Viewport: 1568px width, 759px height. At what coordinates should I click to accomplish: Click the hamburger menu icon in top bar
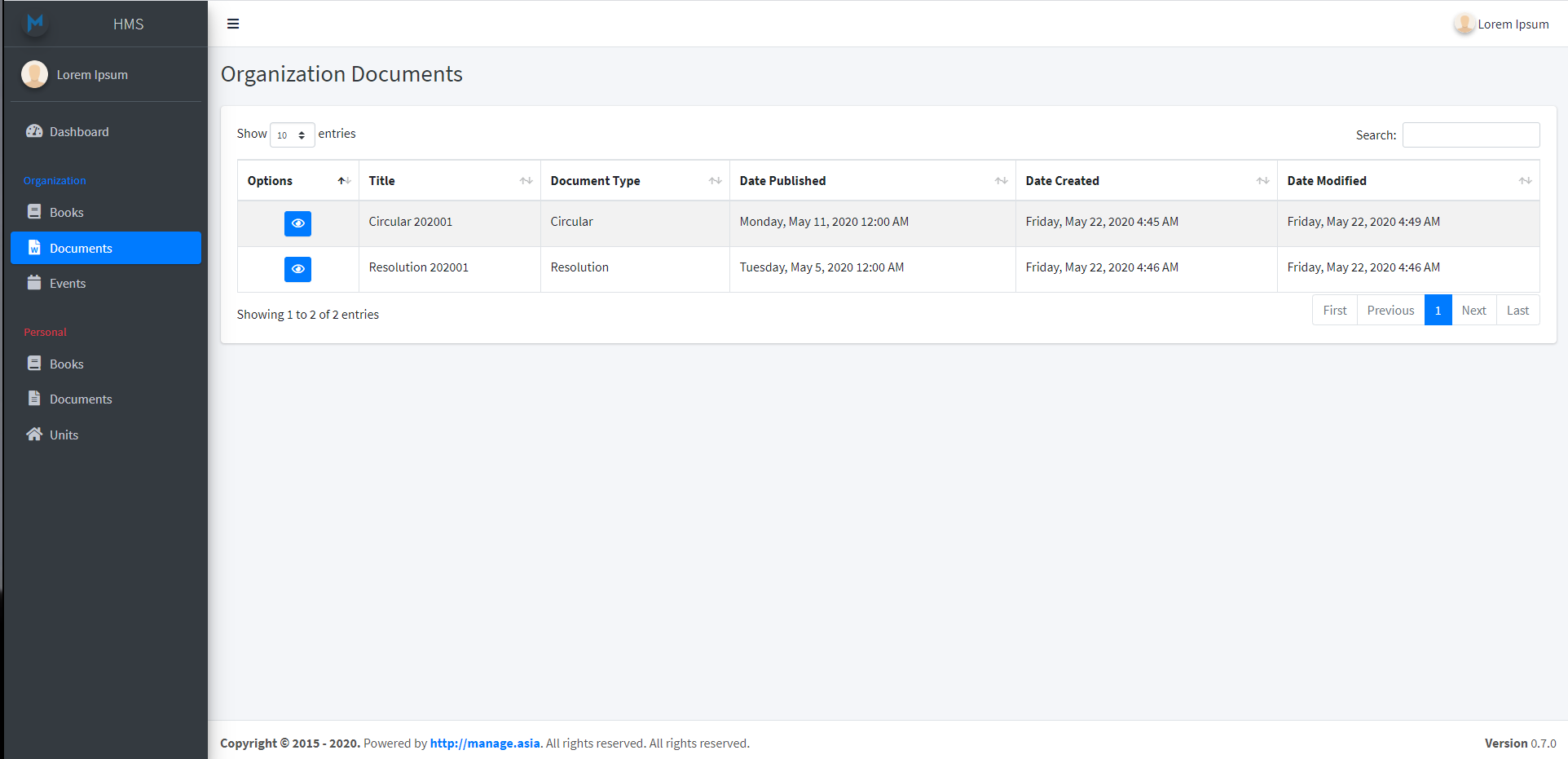(233, 24)
